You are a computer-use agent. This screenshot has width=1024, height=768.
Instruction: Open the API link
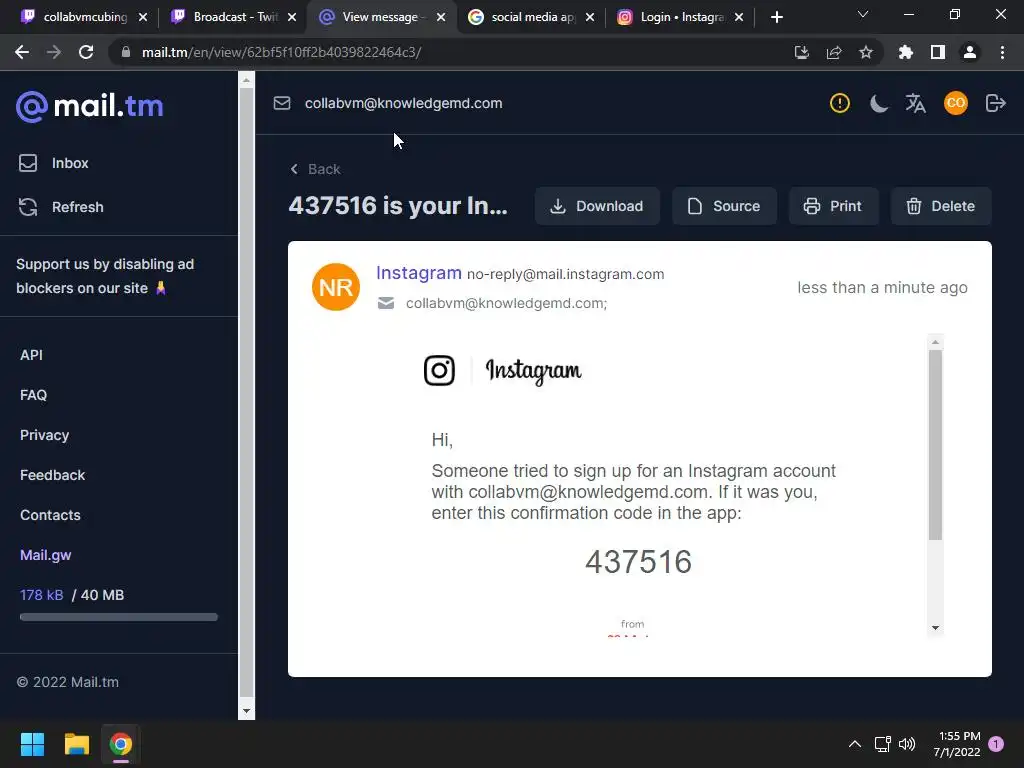click(31, 355)
